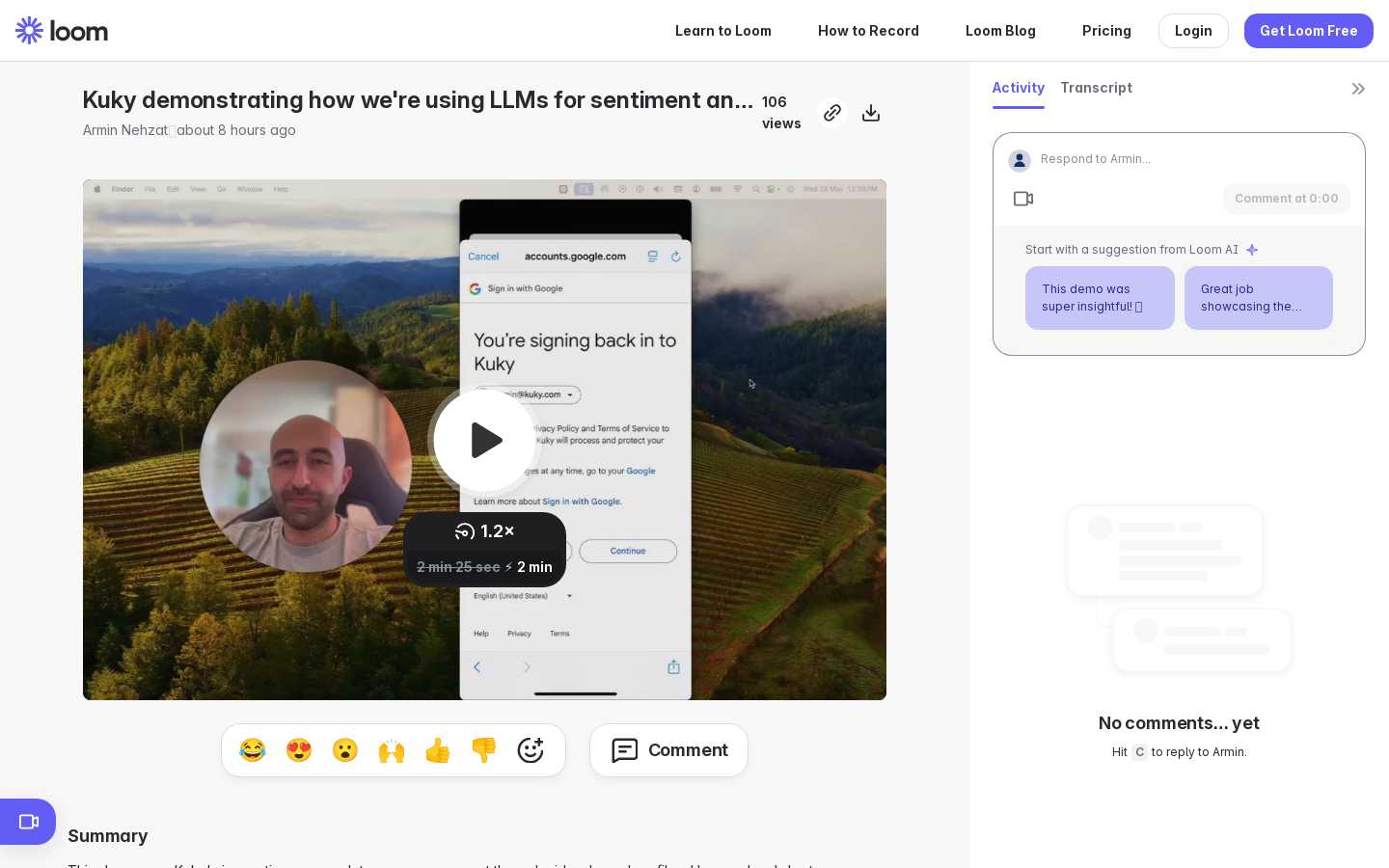Open Pricing page
Screen dimensions: 1389x868
point(1106,31)
